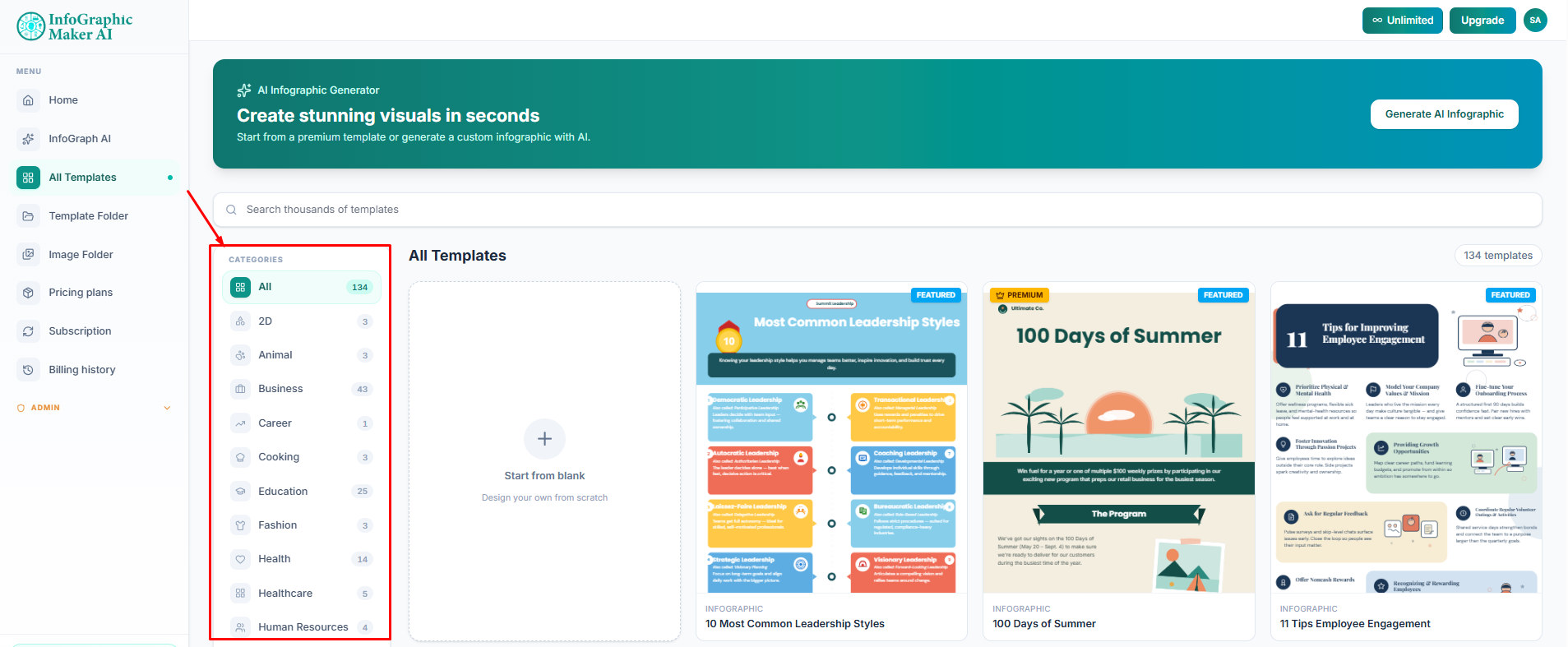This screenshot has height=647, width=1568.
Task: Click the PREMIUM badge on summer template
Action: coord(1019,295)
